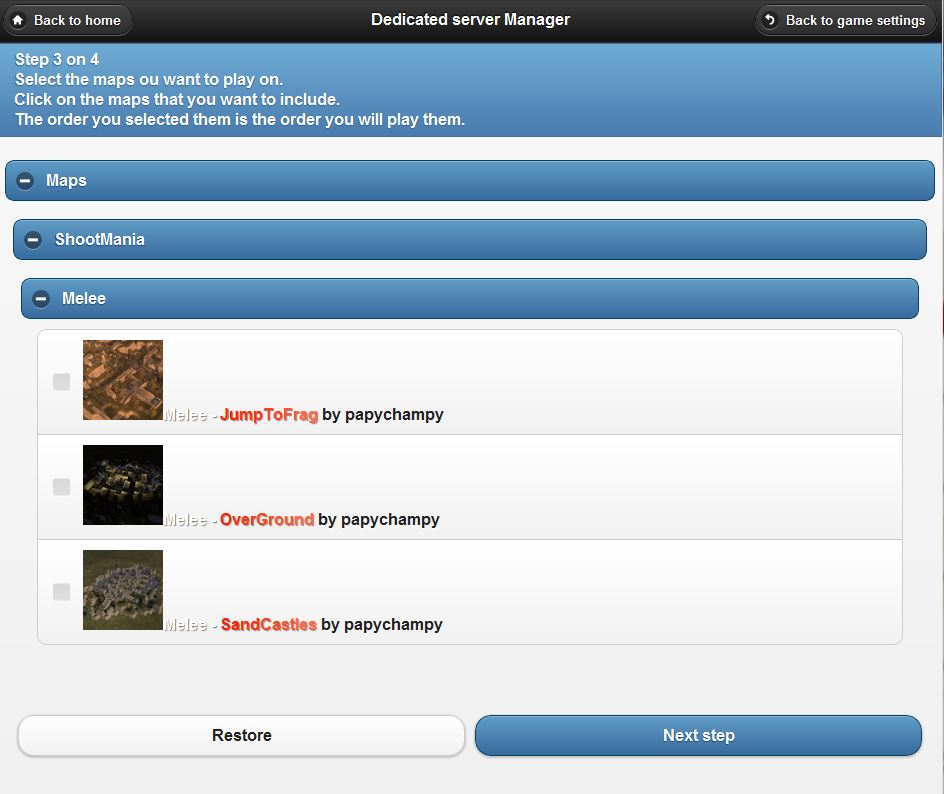Proceed with the Next step button
This screenshot has width=944, height=794.
698,735
